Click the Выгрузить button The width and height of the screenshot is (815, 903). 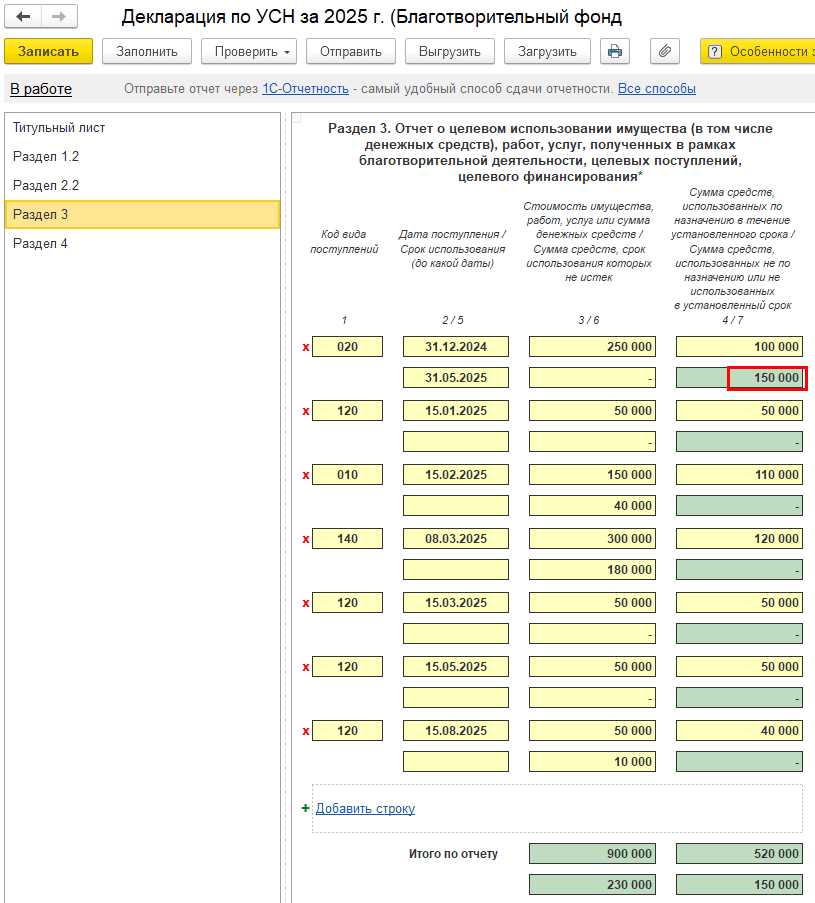[x=450, y=51]
